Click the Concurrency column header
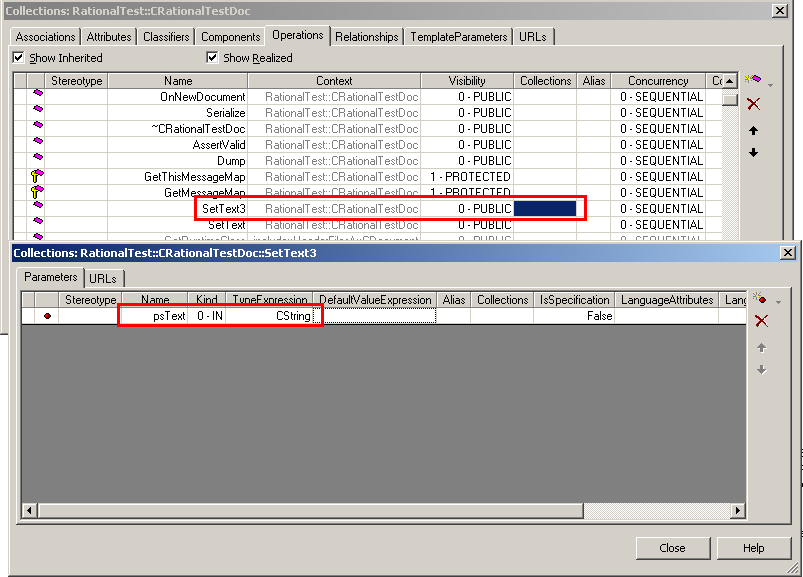Image resolution: width=803 pixels, height=577 pixels. (x=658, y=81)
